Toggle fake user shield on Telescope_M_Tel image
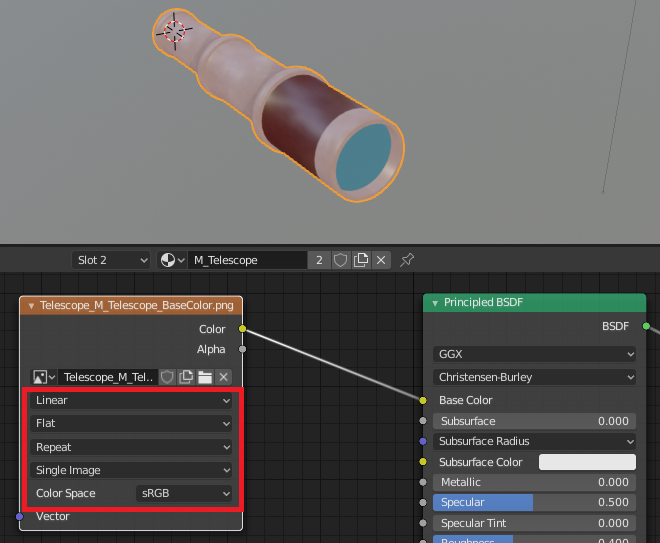 167,377
